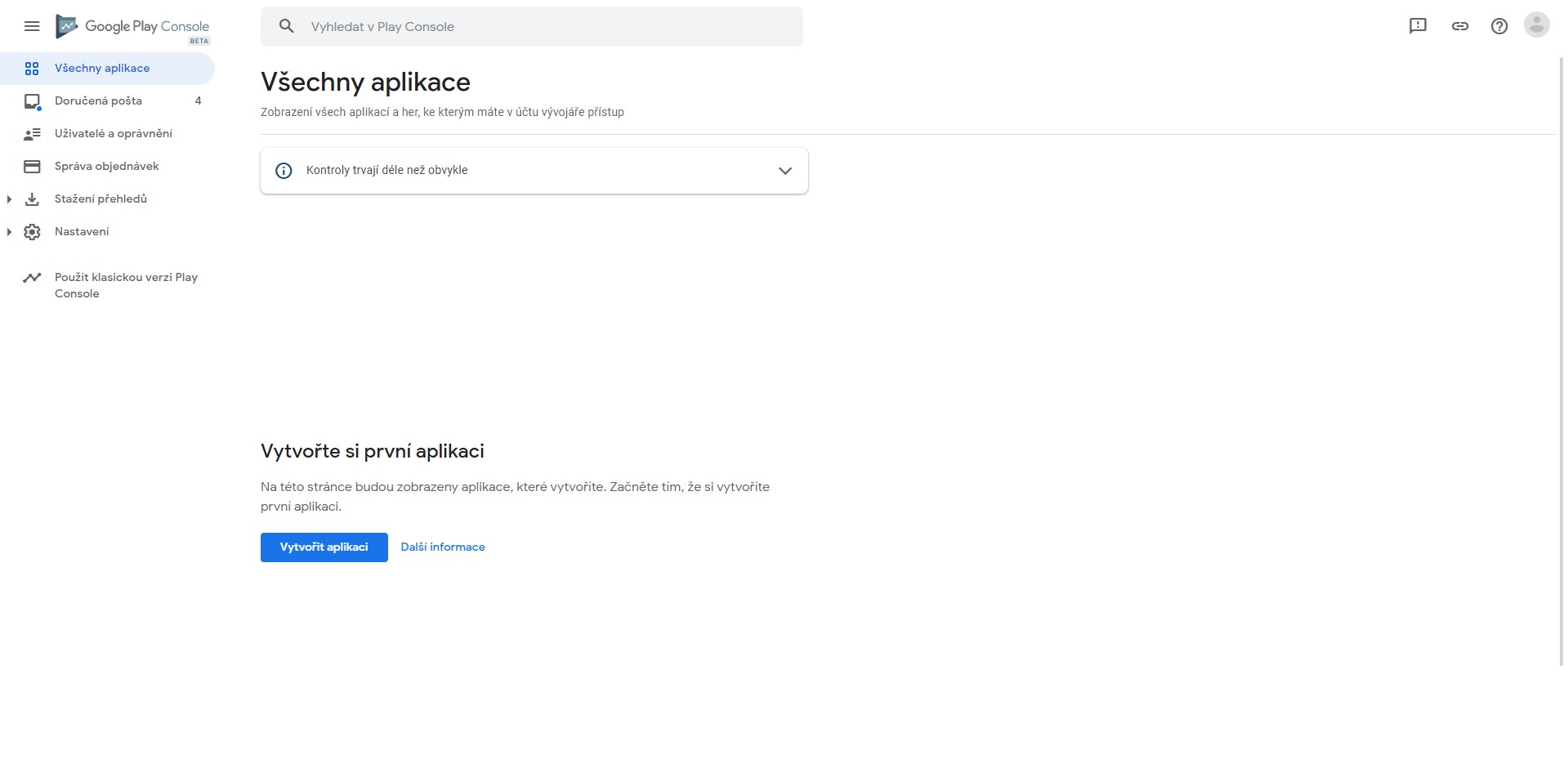
Task: Follow the Další informace link
Action: pos(442,547)
